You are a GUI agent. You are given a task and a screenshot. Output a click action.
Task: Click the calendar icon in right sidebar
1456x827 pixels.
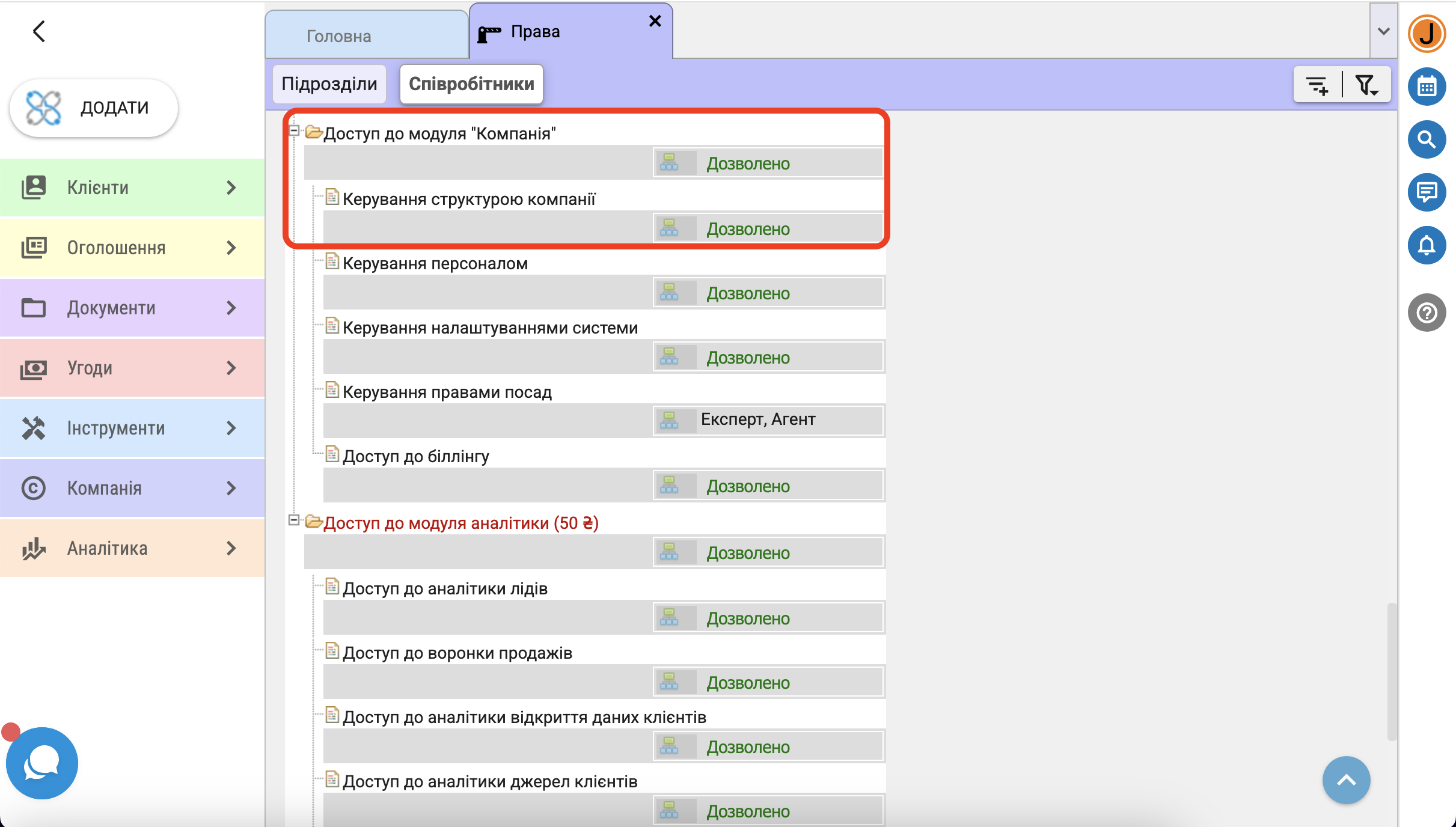pos(1426,87)
